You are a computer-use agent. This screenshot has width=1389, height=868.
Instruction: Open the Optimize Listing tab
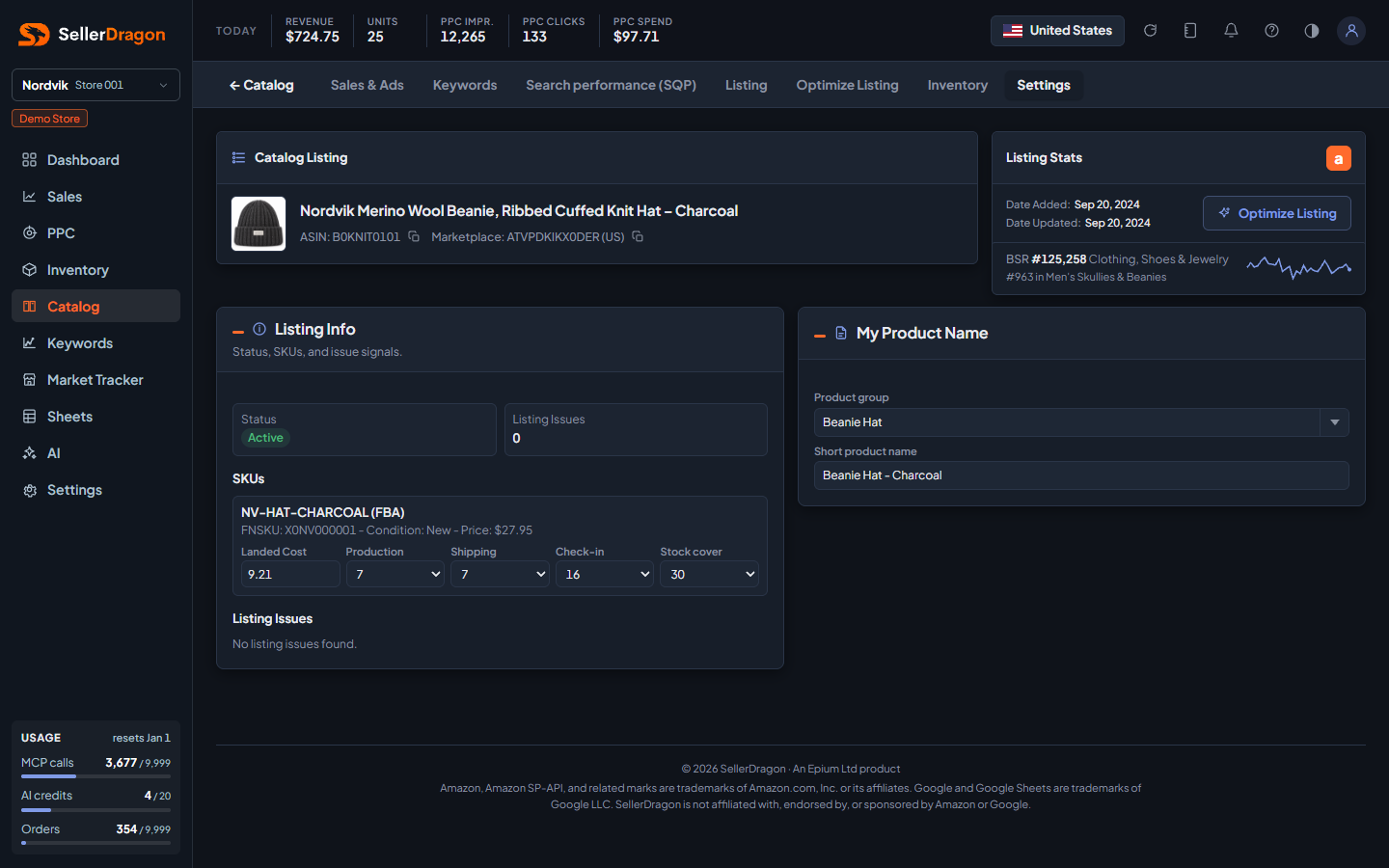coord(848,85)
